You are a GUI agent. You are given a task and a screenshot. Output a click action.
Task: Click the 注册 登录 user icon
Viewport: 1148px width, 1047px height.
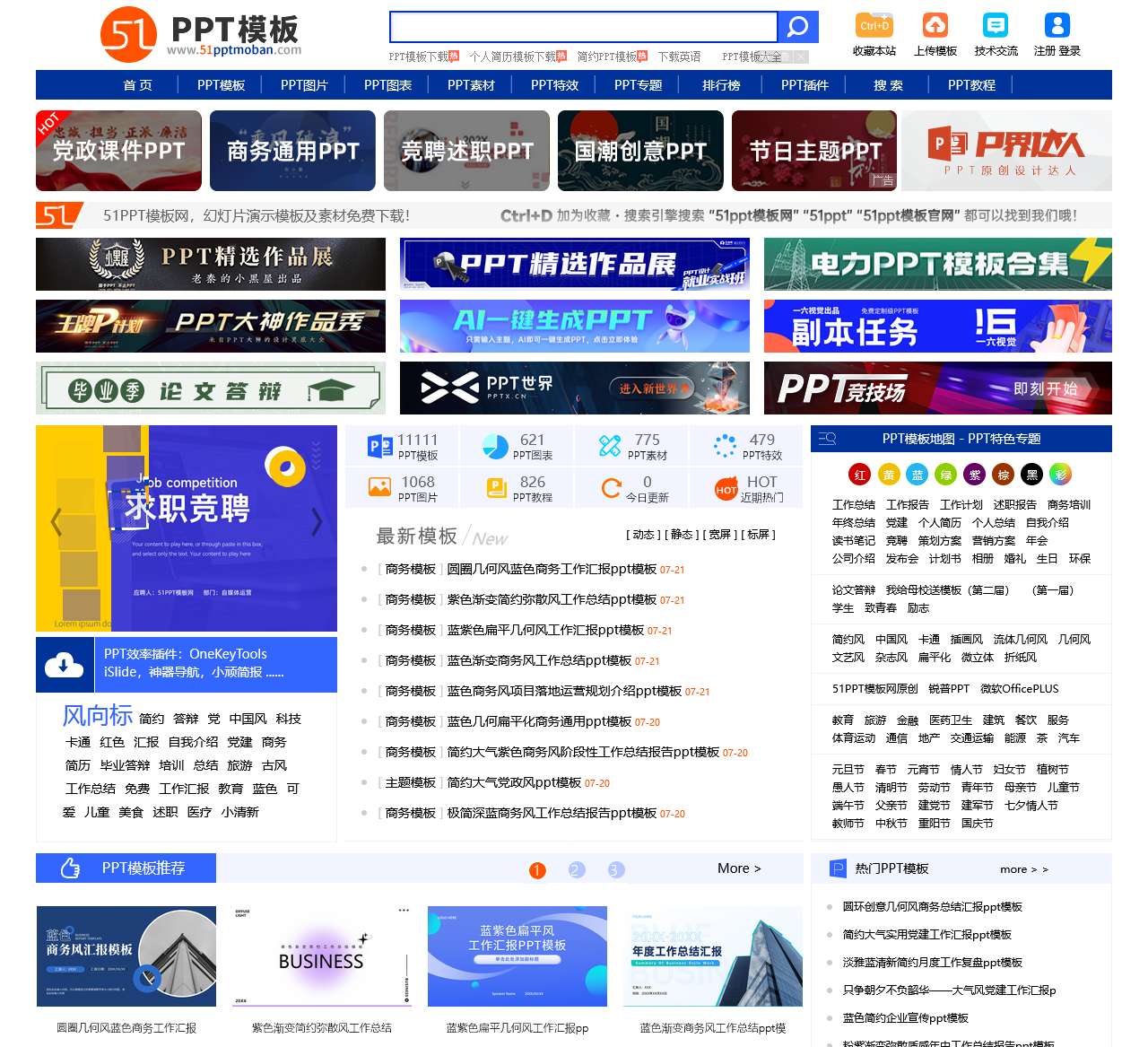pyautogui.click(x=1057, y=25)
